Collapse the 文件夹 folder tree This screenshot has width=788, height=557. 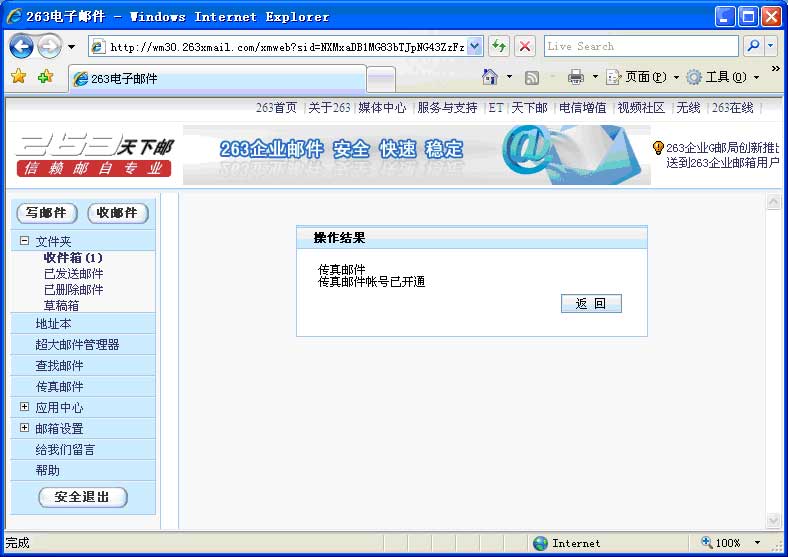(24, 241)
